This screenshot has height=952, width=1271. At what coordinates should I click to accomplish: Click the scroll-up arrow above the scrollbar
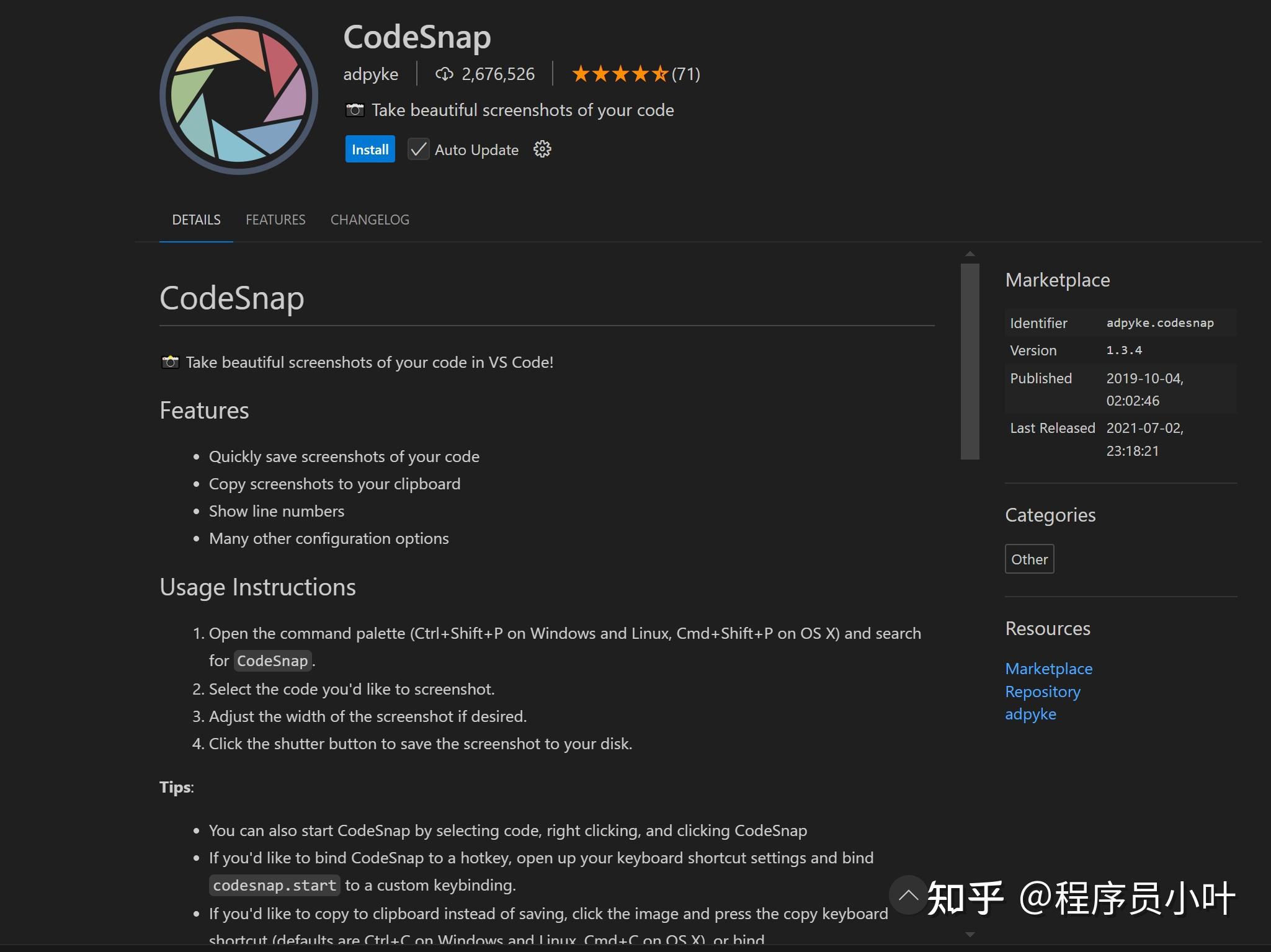coord(970,254)
